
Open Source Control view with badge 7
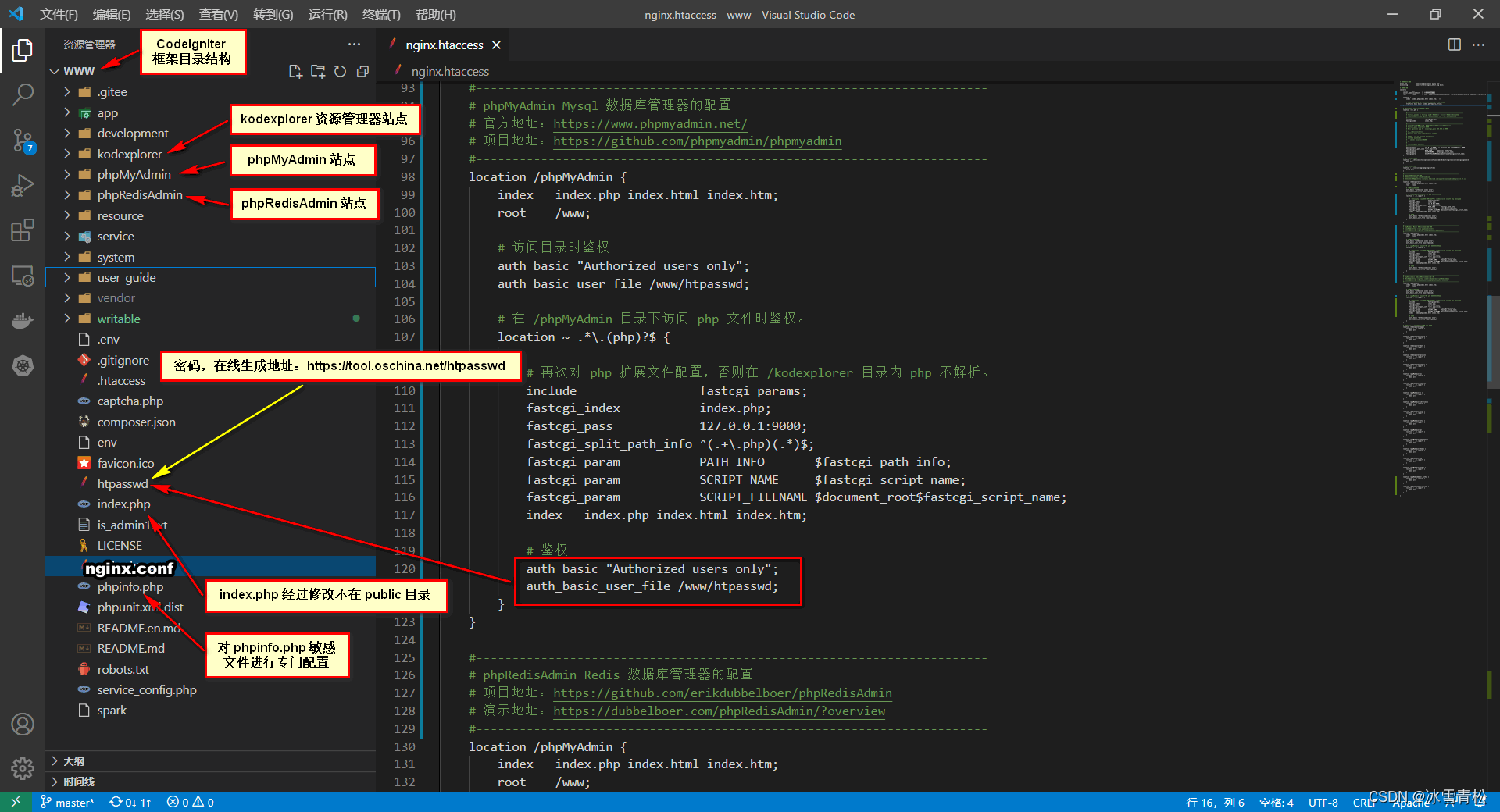23,141
